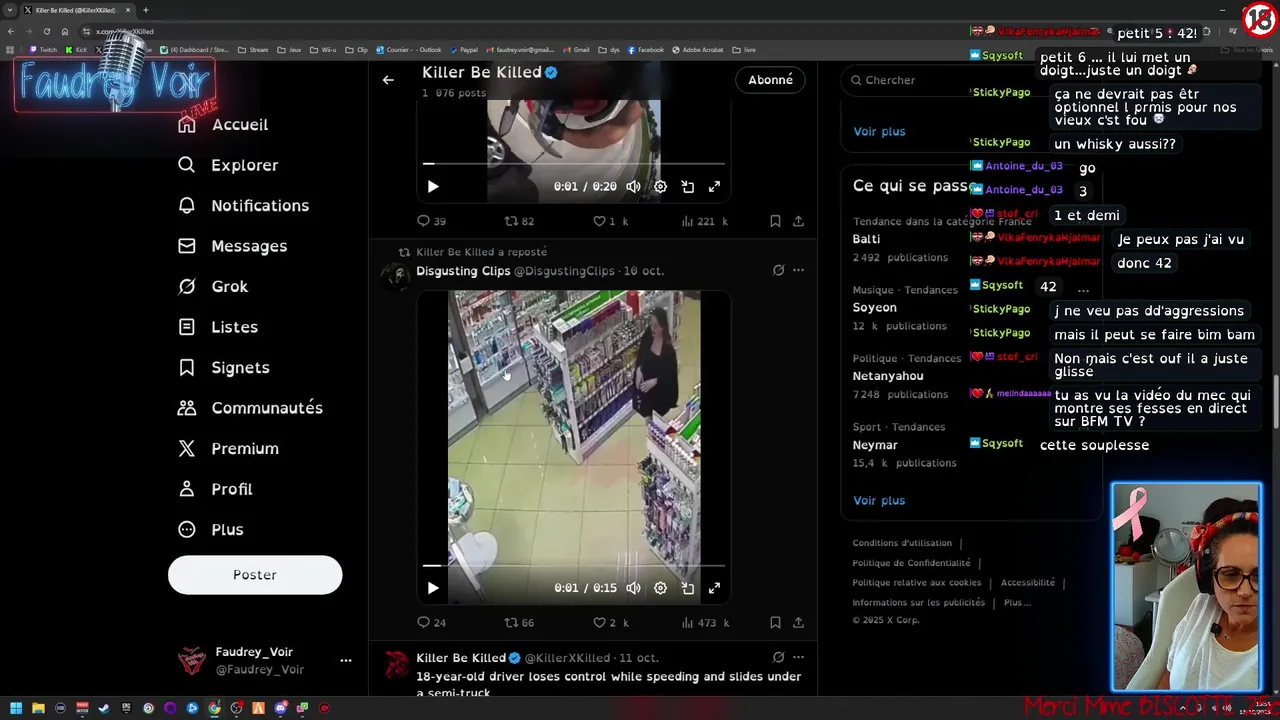Viewport: 1280px width, 720px height.
Task: Seek the 0:15 video progress bar
Action: [x=574, y=565]
